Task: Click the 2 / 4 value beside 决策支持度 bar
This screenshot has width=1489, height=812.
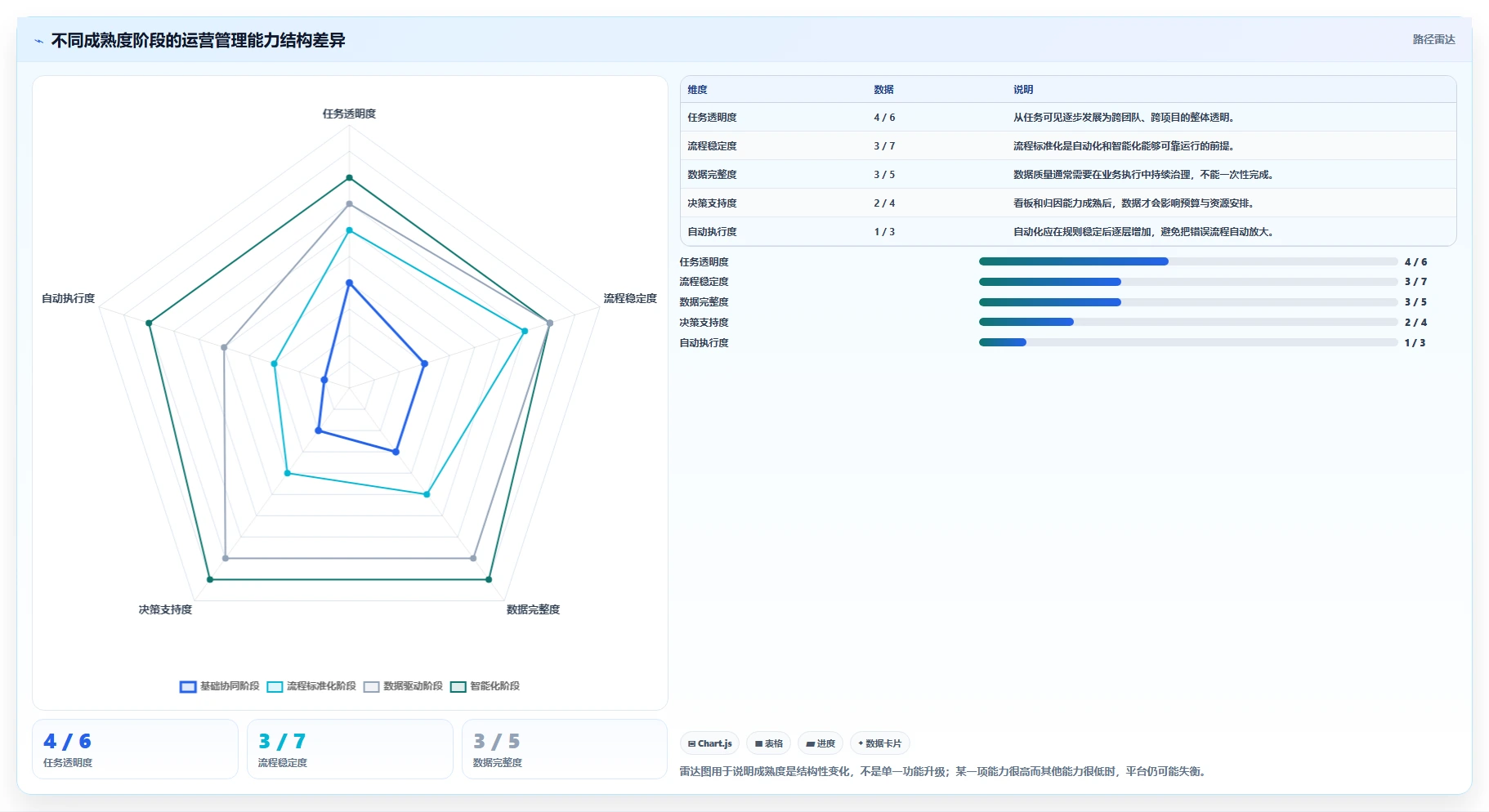Action: (x=1415, y=323)
